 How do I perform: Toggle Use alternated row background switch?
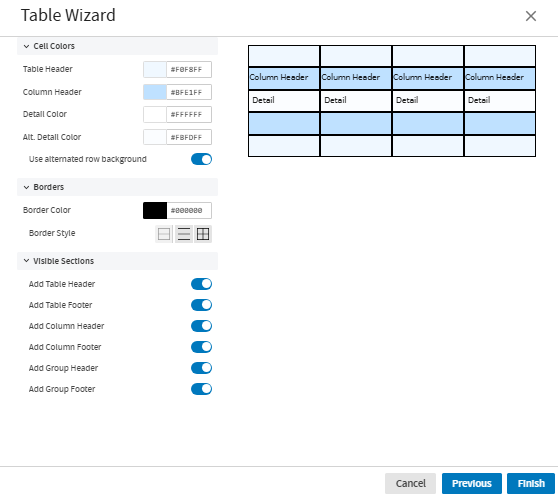click(x=201, y=159)
